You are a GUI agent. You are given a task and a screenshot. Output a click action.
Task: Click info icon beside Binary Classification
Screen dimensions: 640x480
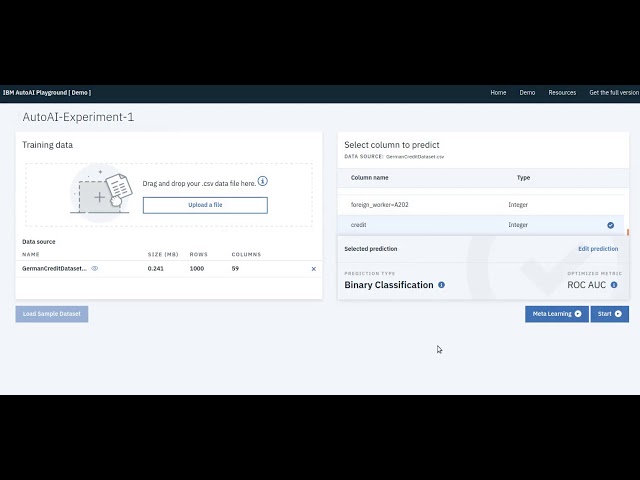[441, 285]
